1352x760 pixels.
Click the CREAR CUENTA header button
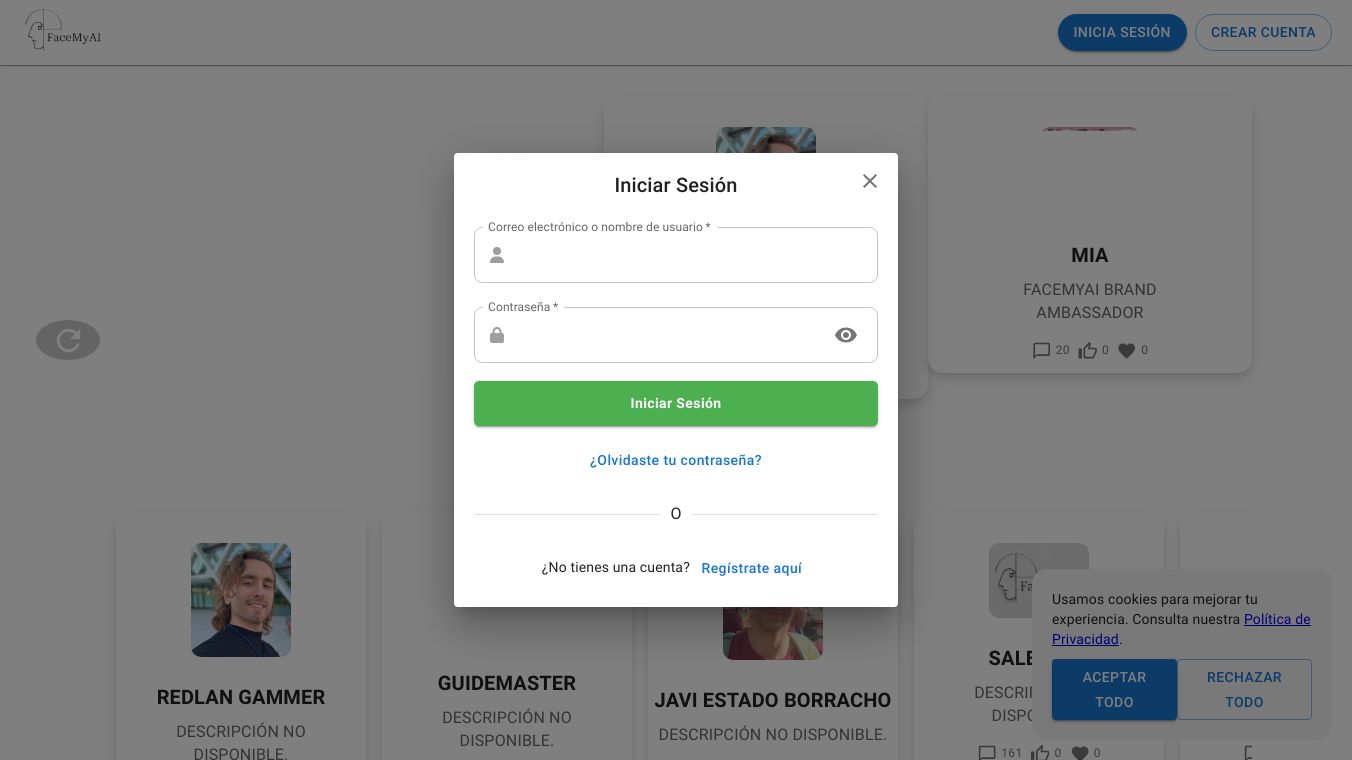[x=1263, y=32]
